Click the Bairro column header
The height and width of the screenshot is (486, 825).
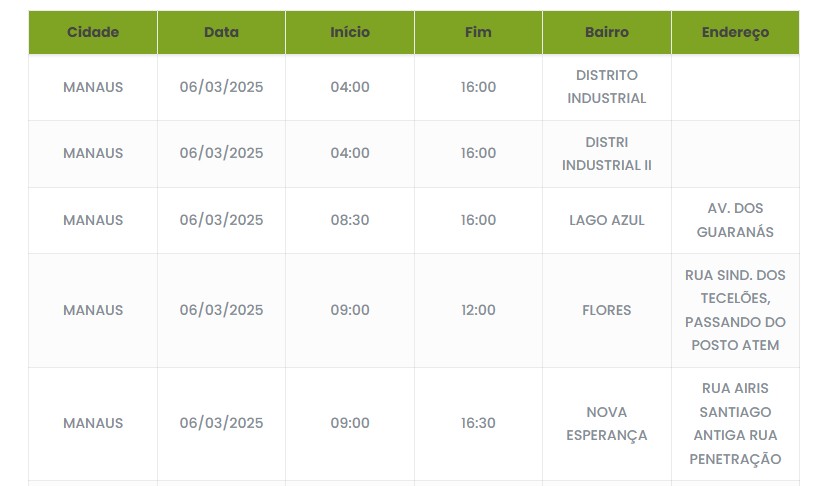607,32
